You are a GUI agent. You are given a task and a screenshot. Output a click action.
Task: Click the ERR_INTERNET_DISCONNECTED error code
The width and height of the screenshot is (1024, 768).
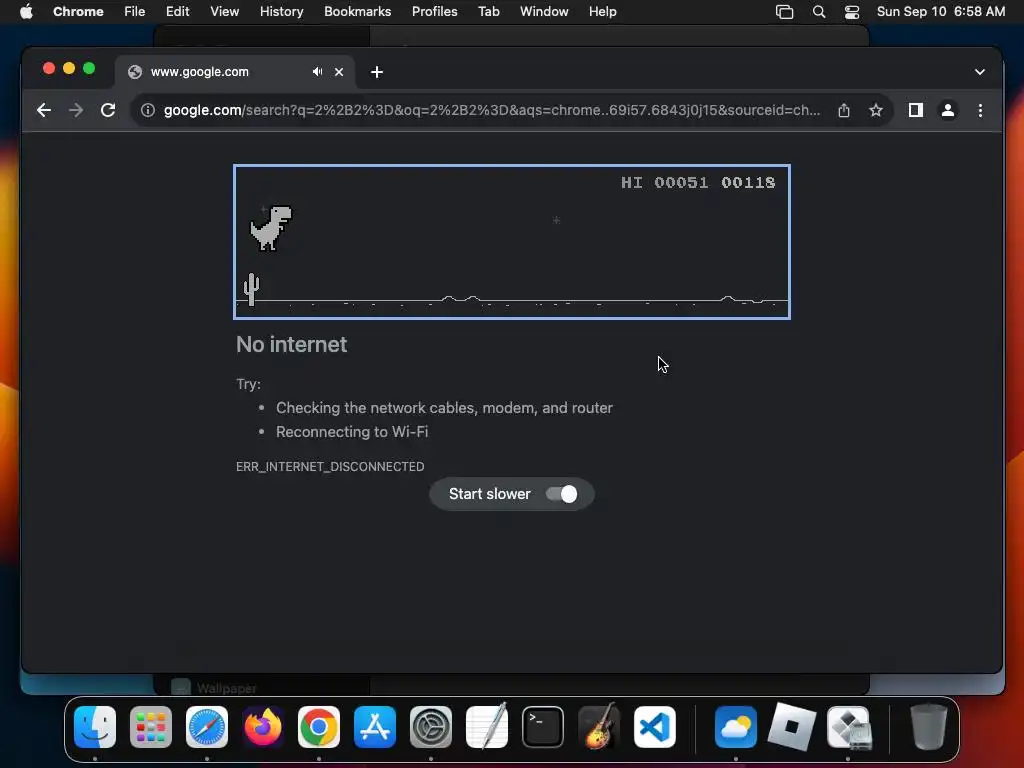point(330,466)
